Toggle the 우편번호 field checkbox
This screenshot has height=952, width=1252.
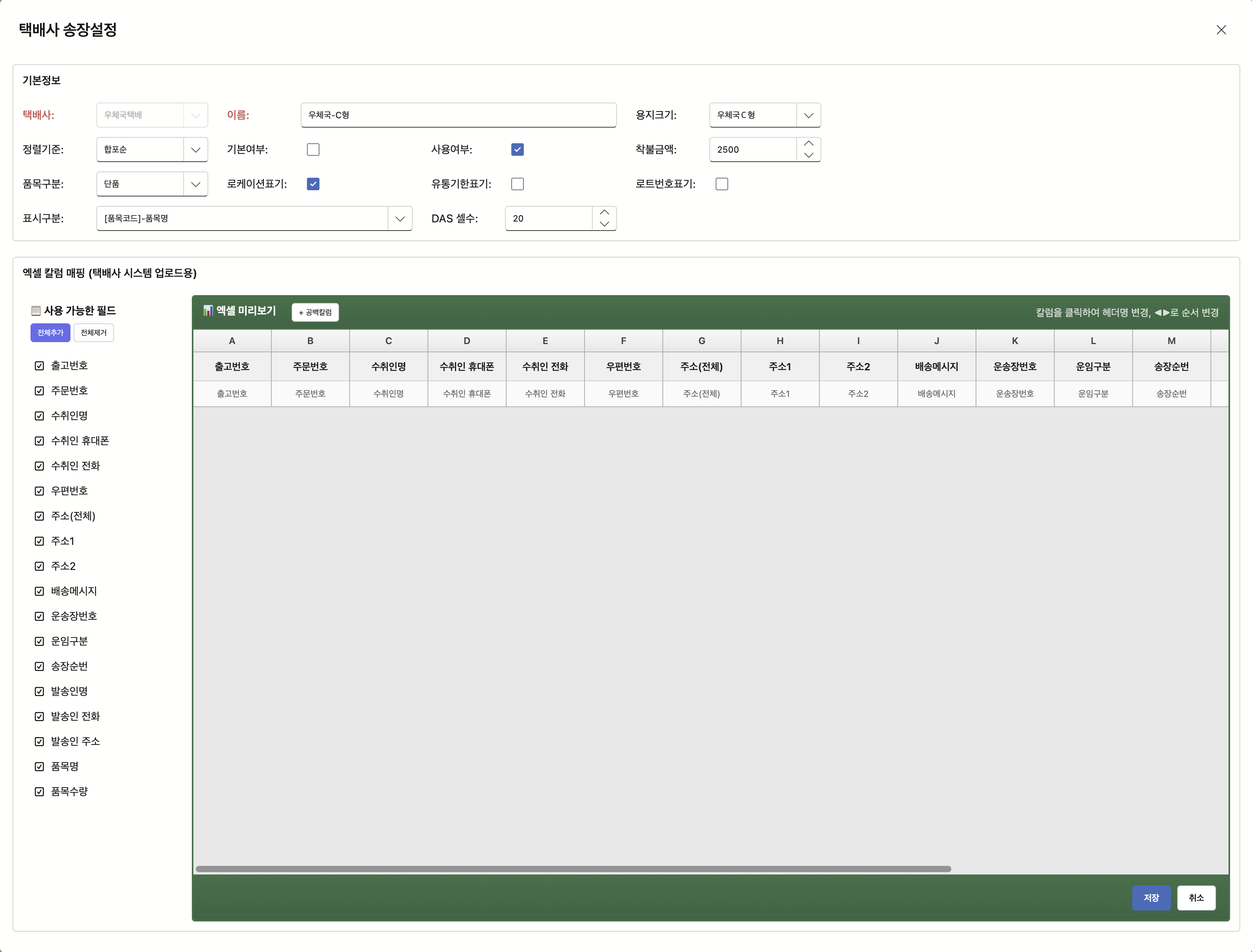click(39, 491)
